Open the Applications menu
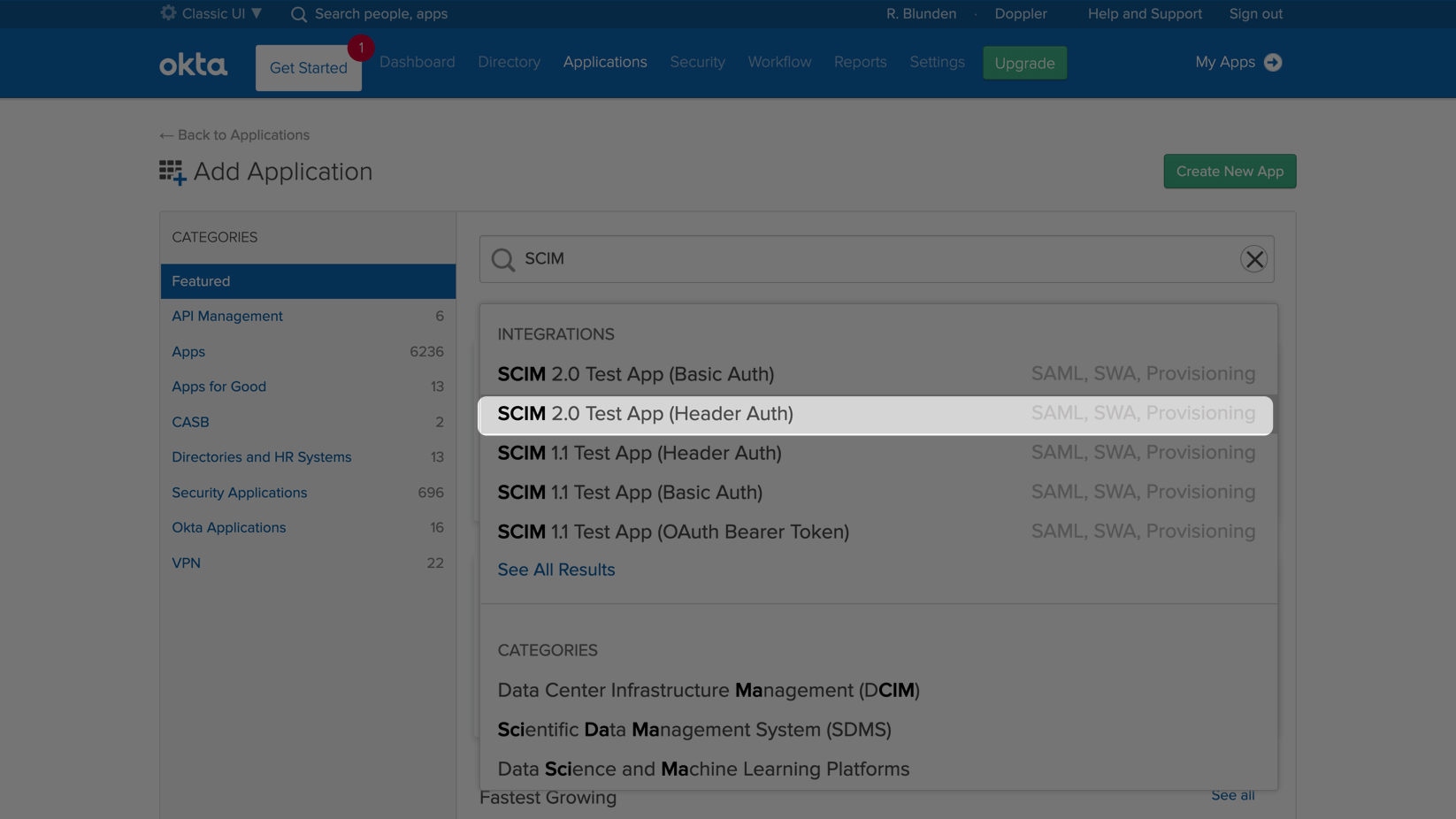The image size is (1456, 819). pos(605,62)
